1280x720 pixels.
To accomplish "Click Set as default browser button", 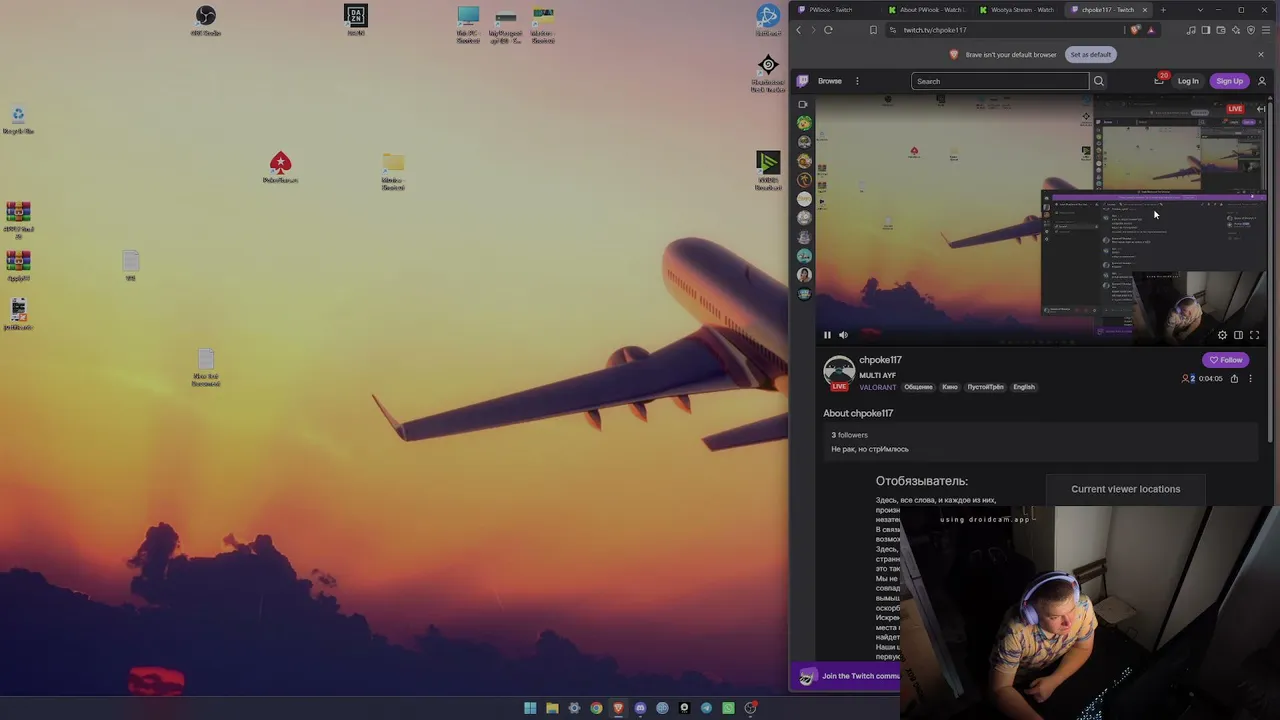I will click(1091, 54).
